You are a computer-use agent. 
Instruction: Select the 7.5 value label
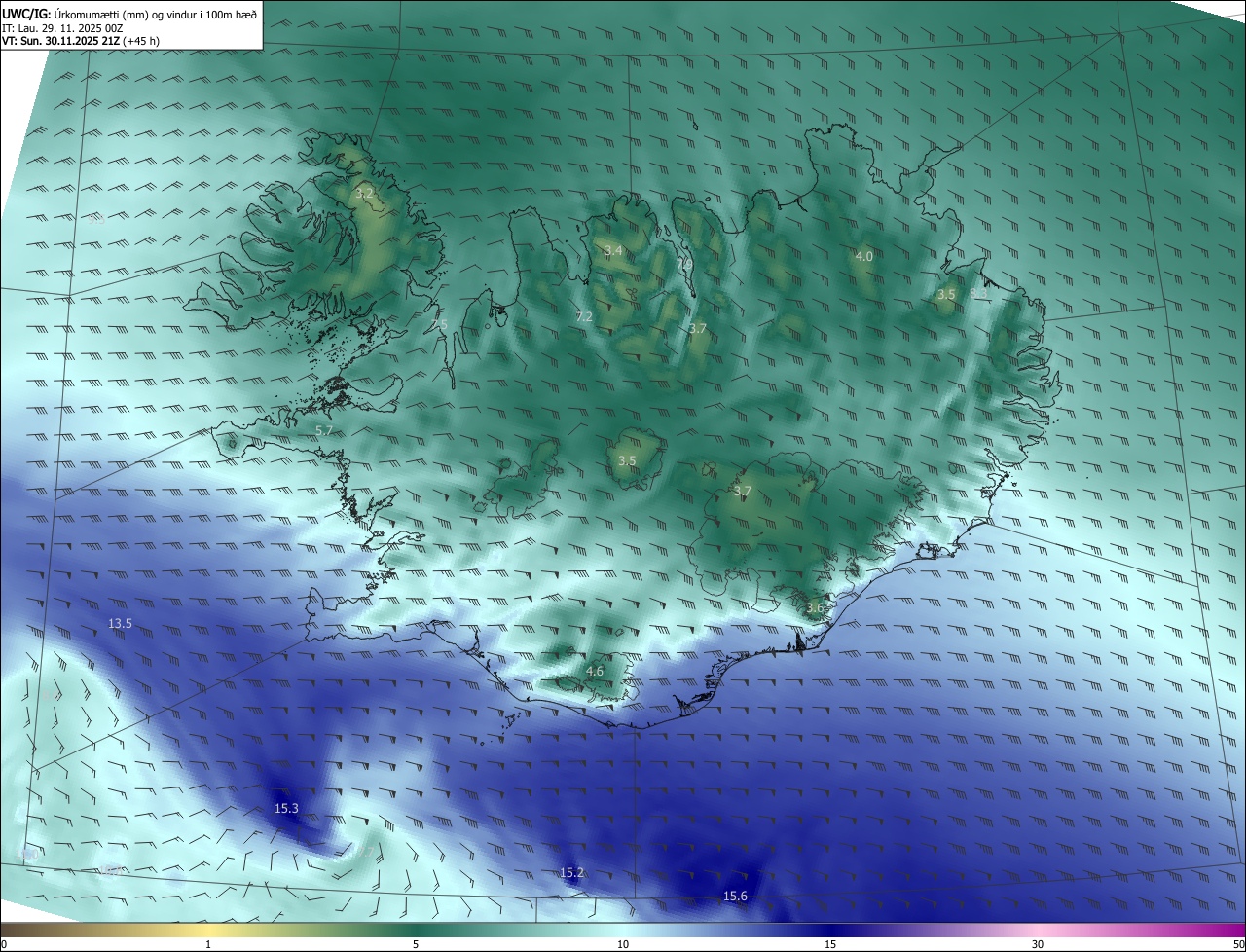[440, 324]
